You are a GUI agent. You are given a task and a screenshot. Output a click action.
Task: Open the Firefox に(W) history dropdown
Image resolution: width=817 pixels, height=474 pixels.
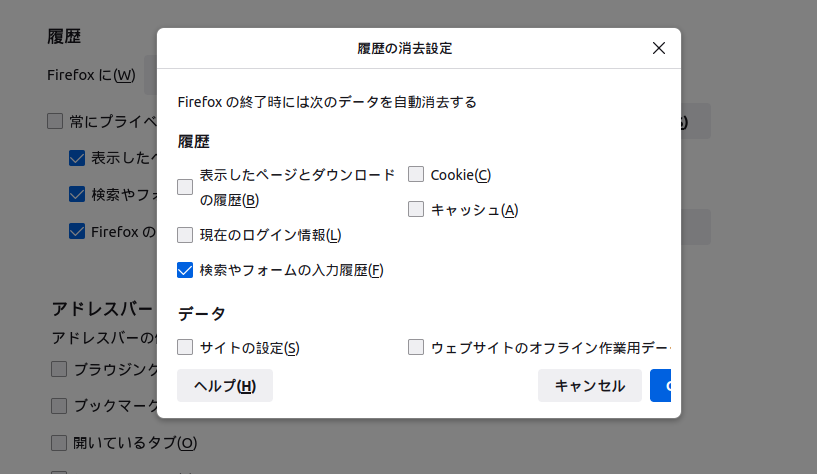pos(150,75)
